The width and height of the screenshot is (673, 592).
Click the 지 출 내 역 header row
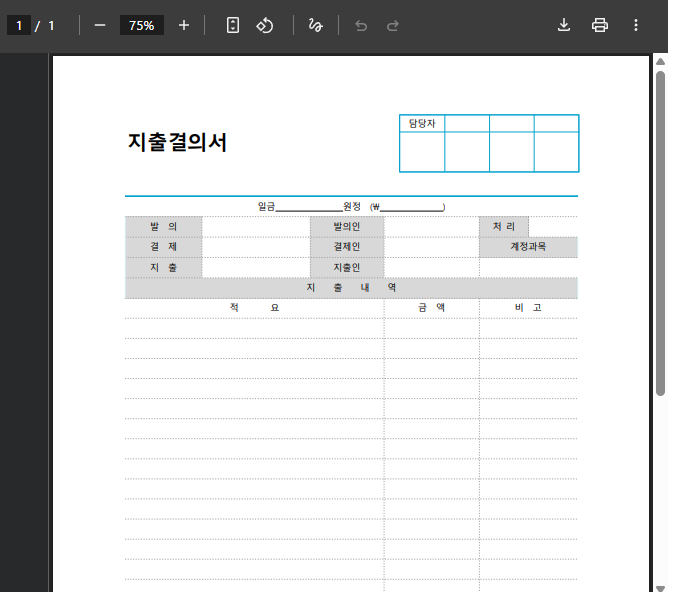351,288
